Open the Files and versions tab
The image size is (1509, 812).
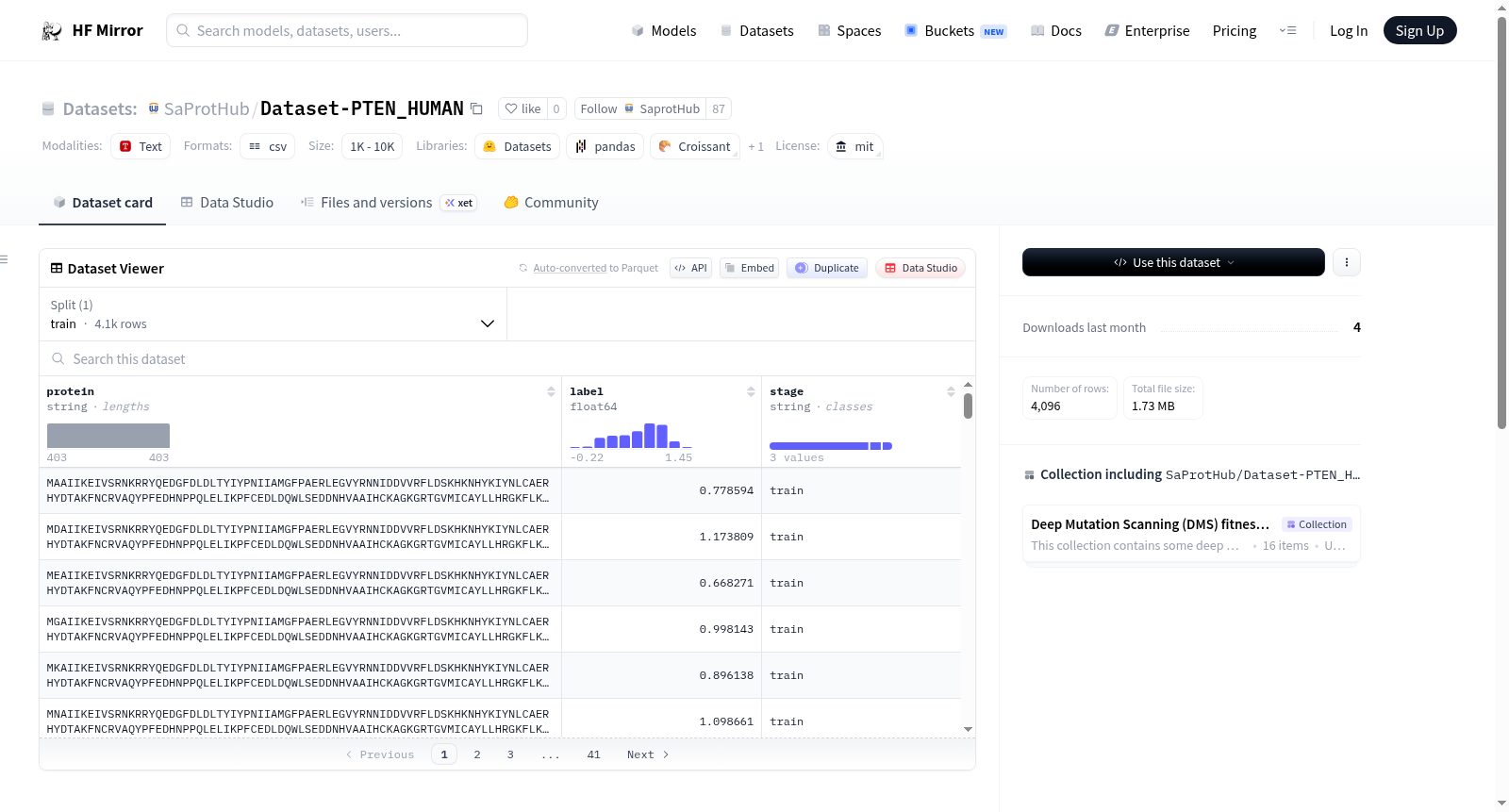(x=389, y=203)
